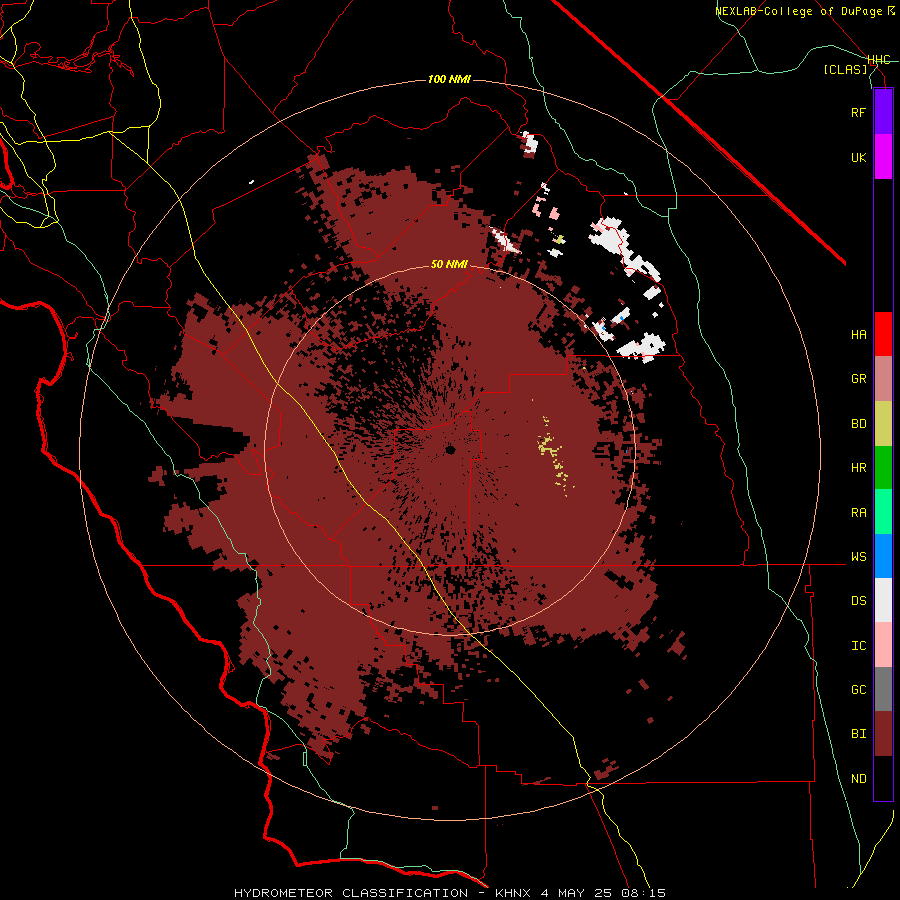Click the RA legend label

(x=858, y=513)
